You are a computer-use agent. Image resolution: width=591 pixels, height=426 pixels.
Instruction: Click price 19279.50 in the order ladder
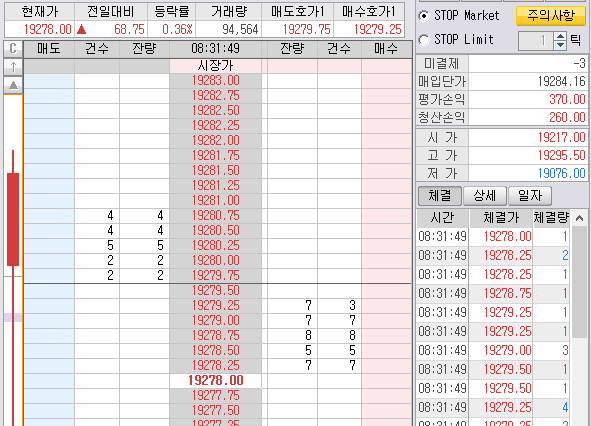(215, 291)
